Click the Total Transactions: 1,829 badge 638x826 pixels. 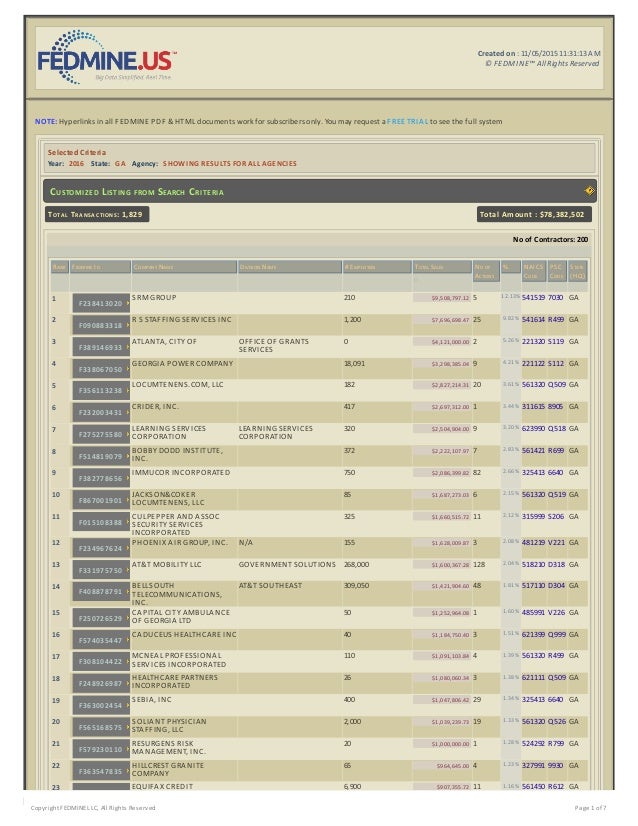point(97,214)
